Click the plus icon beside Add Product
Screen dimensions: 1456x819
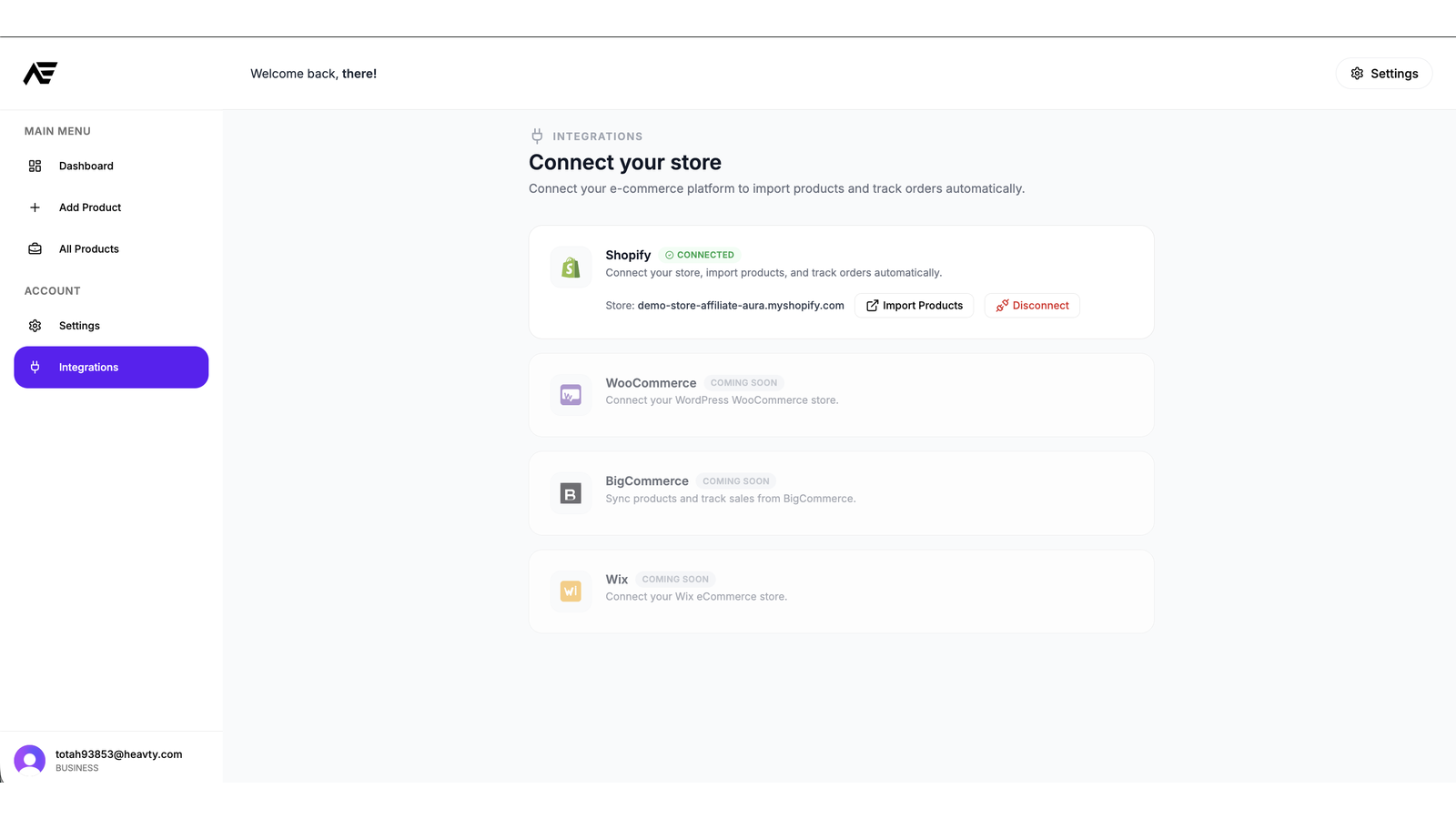pyautogui.click(x=35, y=207)
